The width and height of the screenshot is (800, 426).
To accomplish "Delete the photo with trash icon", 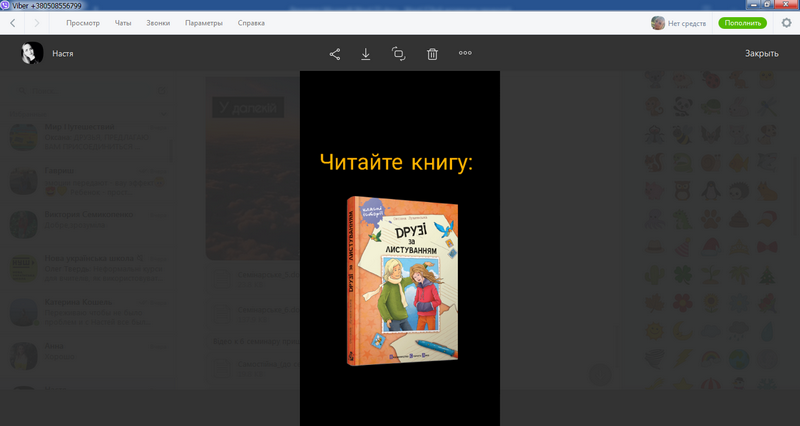I will [x=432, y=54].
